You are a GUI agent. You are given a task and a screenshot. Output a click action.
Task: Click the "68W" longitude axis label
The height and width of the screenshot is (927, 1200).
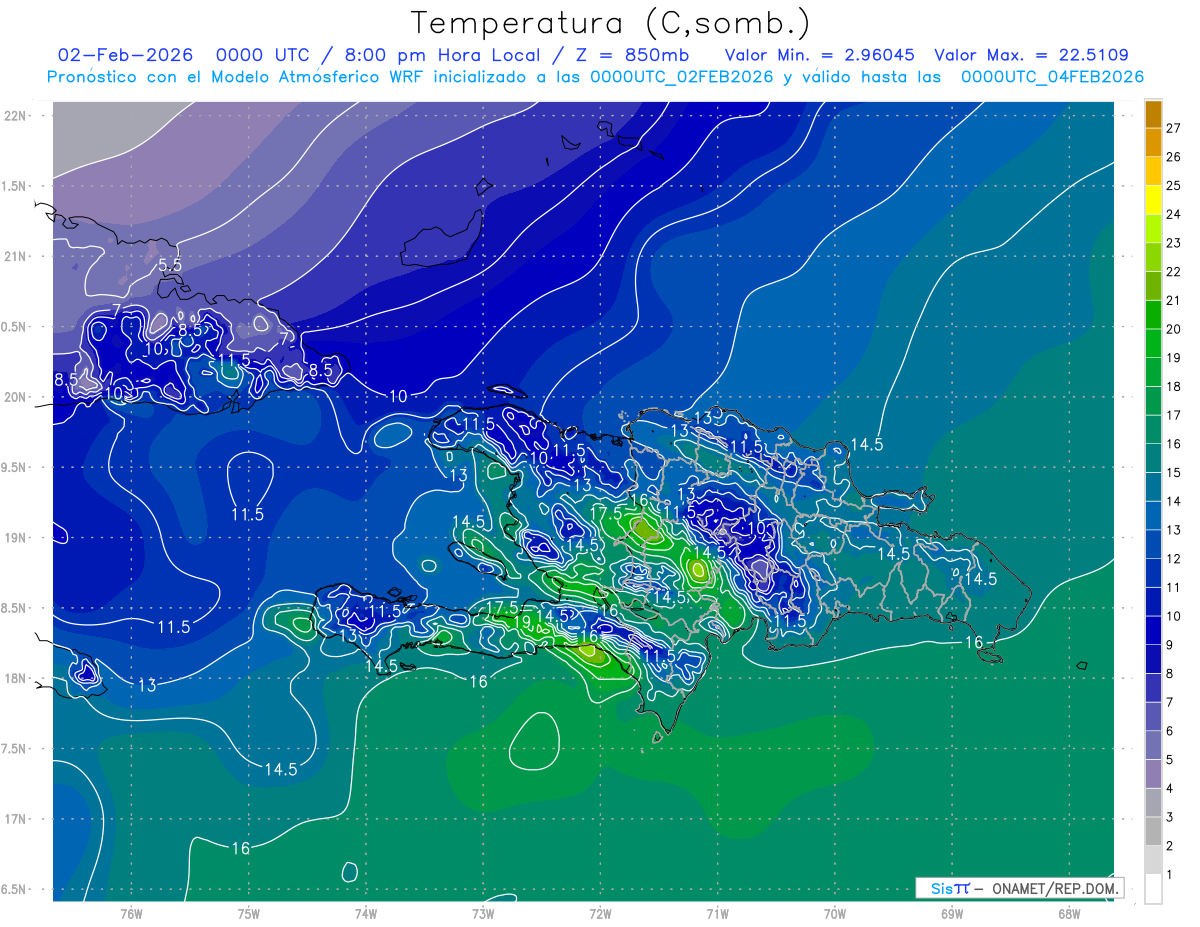coord(1069,913)
